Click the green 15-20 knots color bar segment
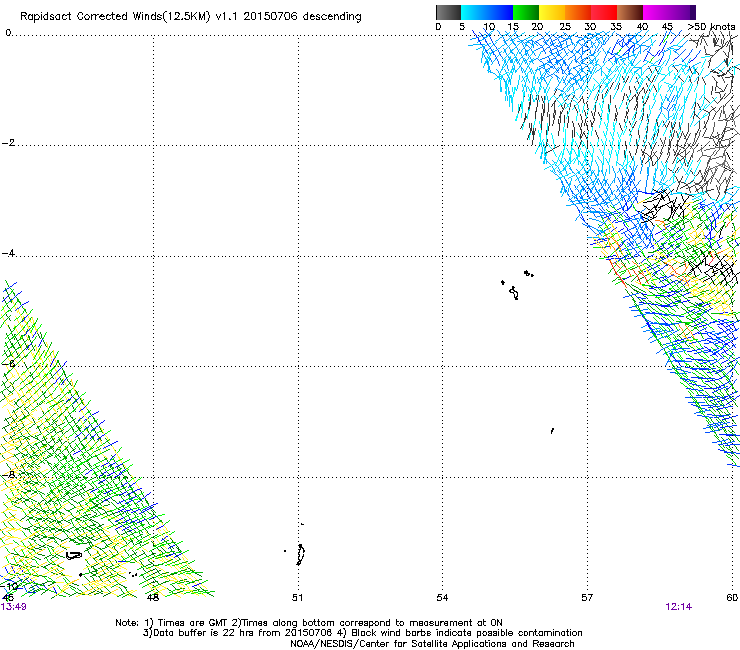Screen dimensions: 740x650 (526, 12)
